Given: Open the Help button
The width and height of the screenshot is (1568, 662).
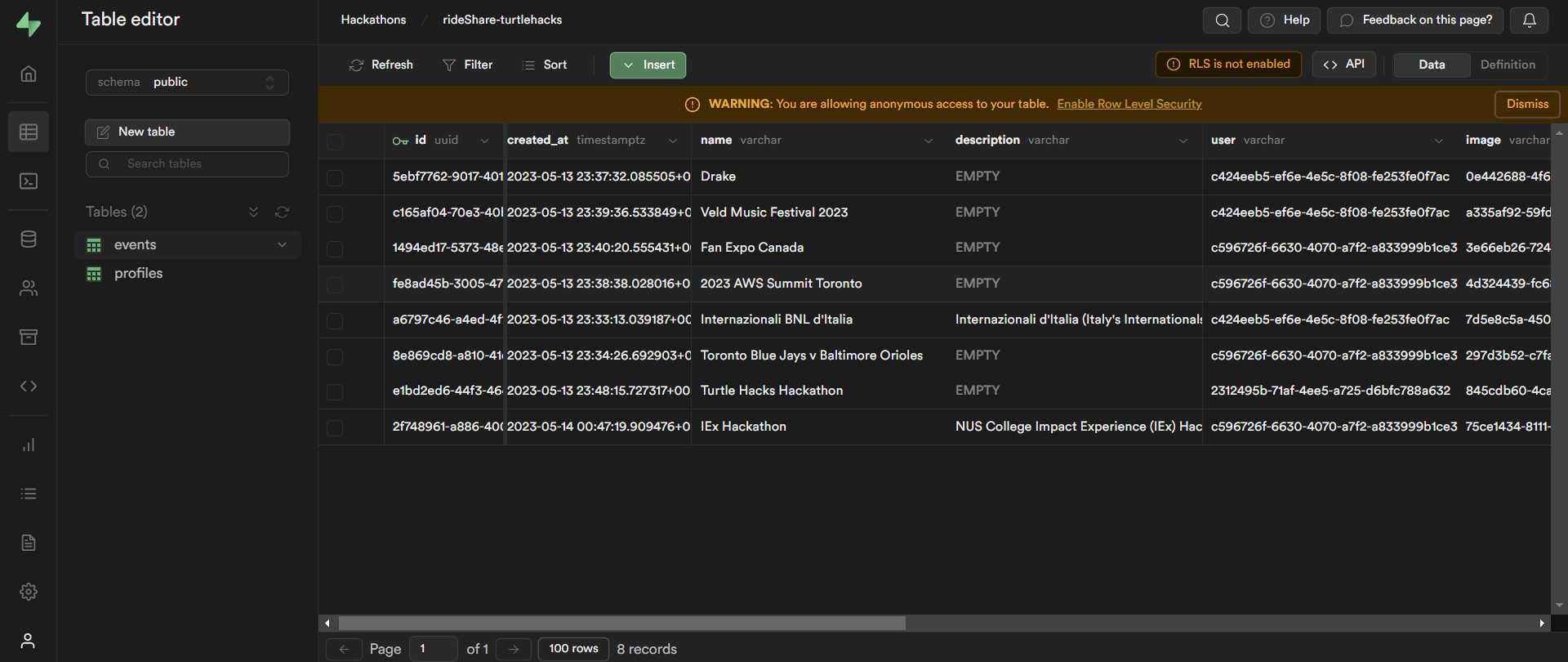Looking at the screenshot, I should 1285,20.
